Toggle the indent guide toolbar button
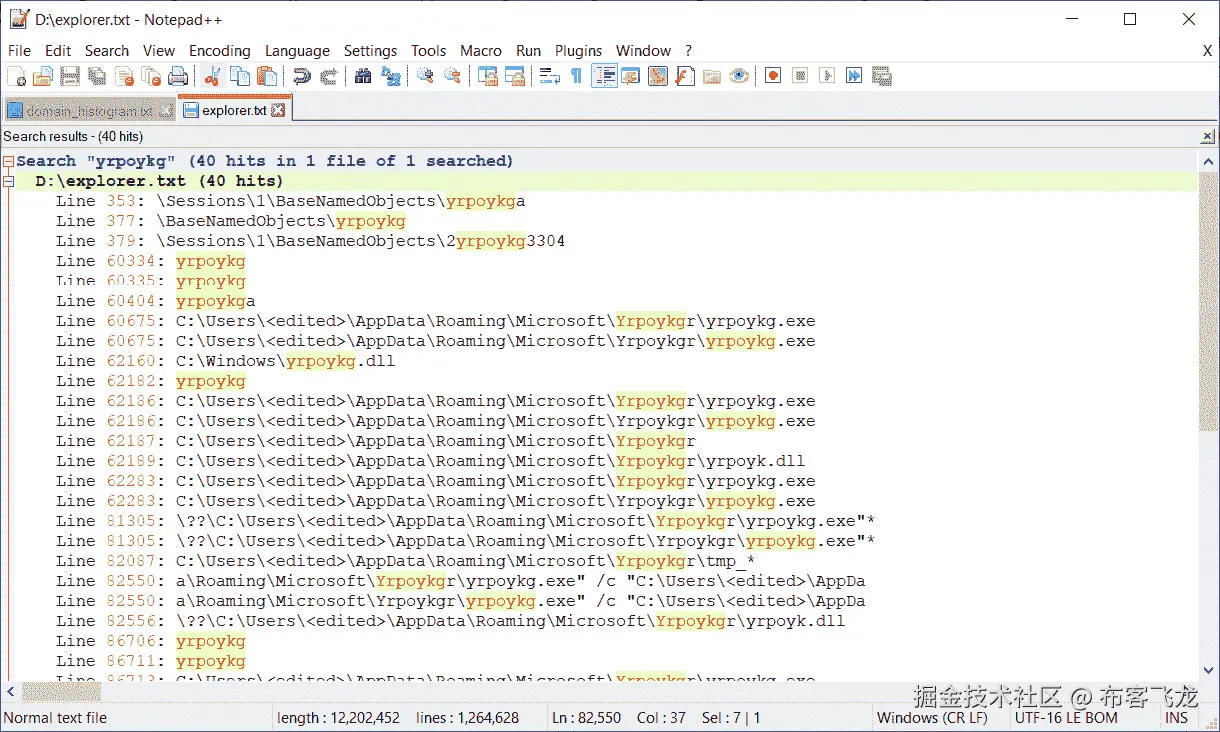 click(604, 76)
